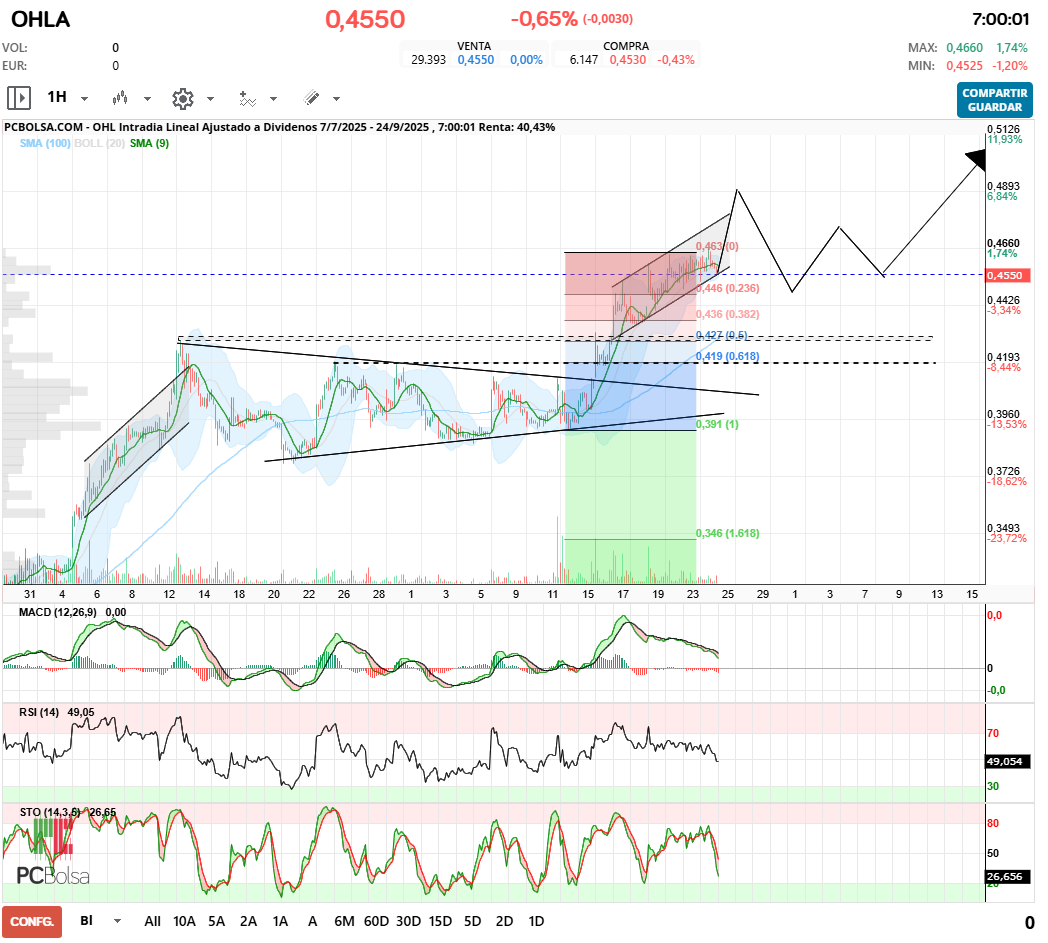Toggle the side panel icon
Image resolution: width=1048 pixels, height=943 pixels.
click(19, 98)
